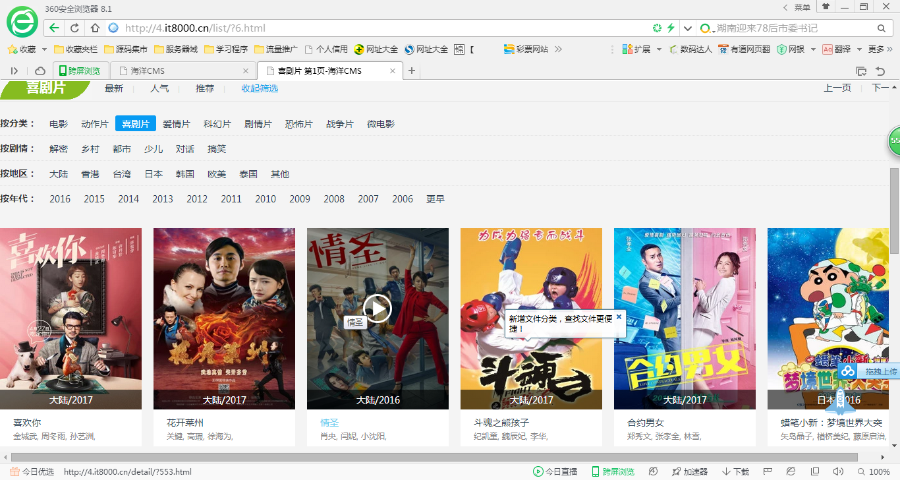The image size is (900, 480).
Task: Click the restore closed tab undo icon
Action: pos(880,71)
